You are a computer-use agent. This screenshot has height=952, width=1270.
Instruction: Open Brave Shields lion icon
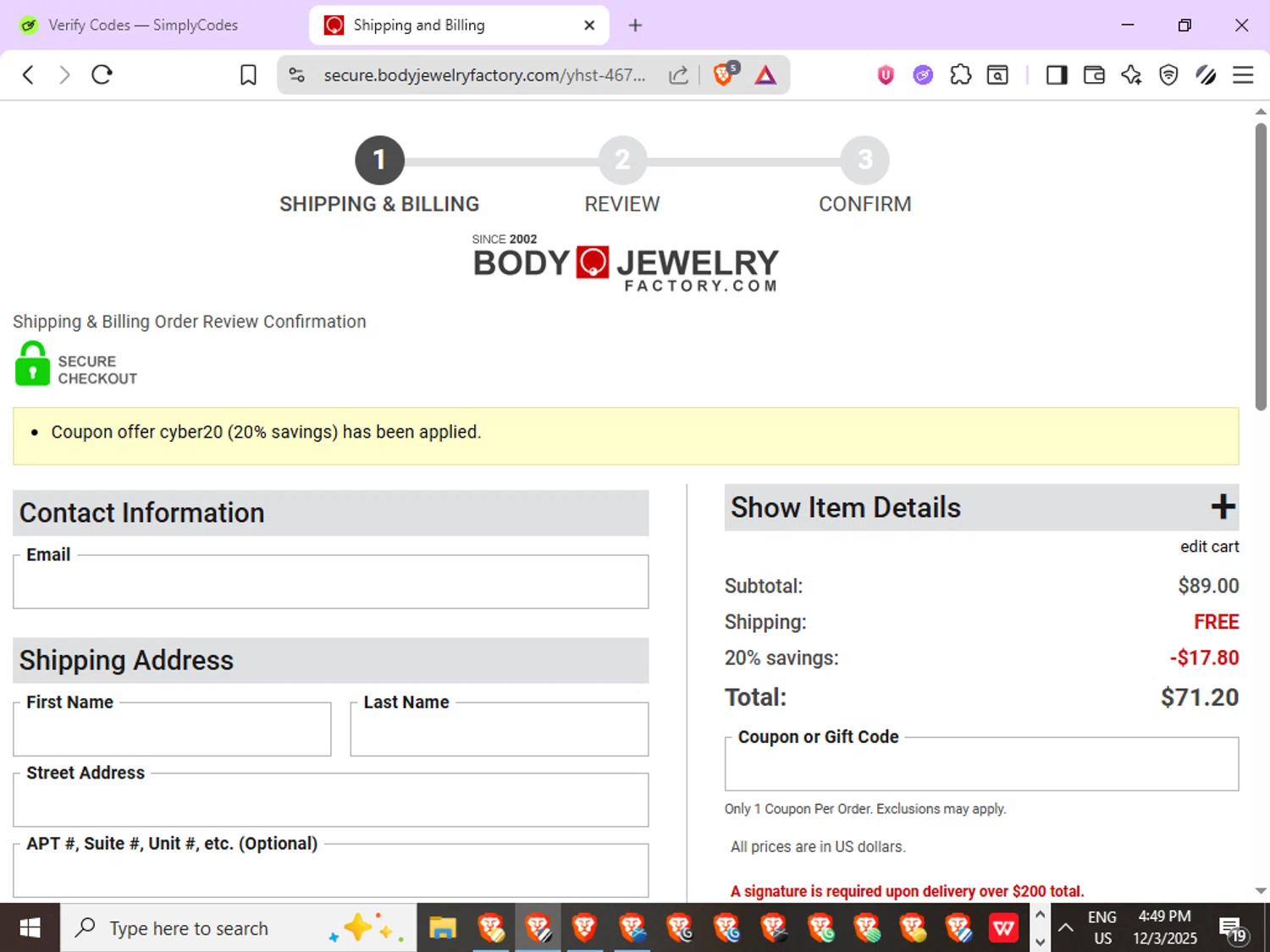click(724, 74)
